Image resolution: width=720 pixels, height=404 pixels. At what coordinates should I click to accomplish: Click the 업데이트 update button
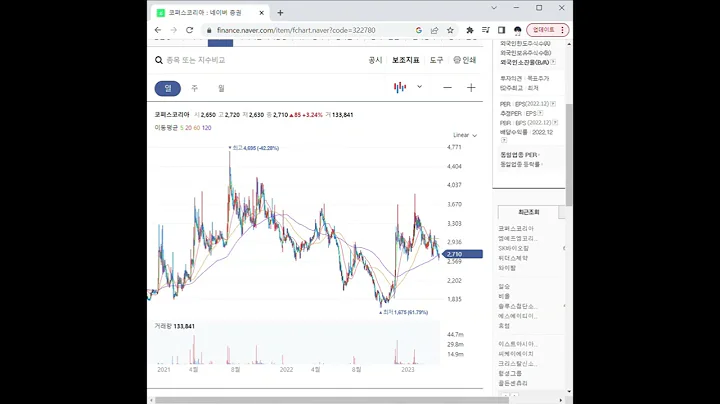548,30
